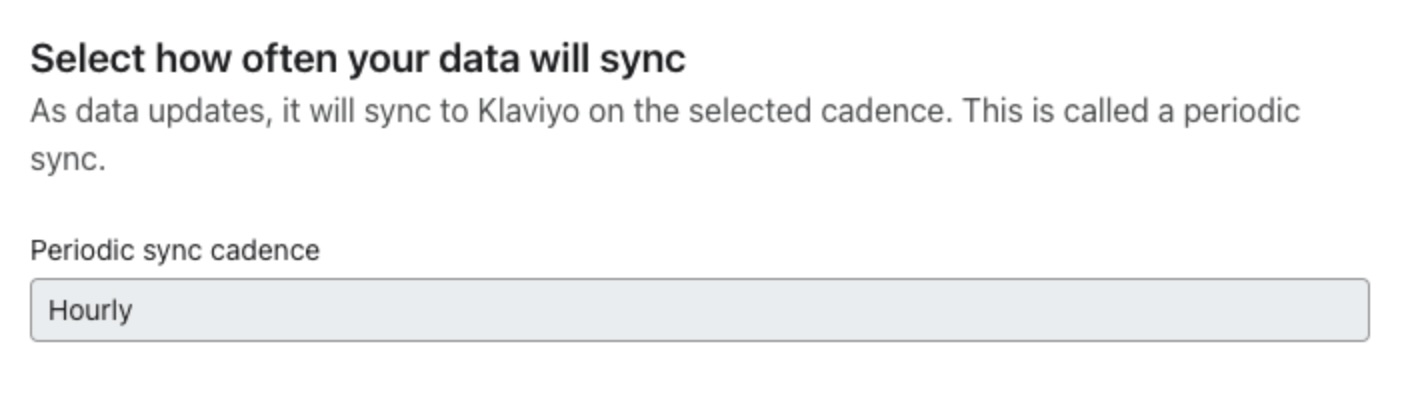
Task: Click the word "periodic" in the description
Action: point(1241,110)
